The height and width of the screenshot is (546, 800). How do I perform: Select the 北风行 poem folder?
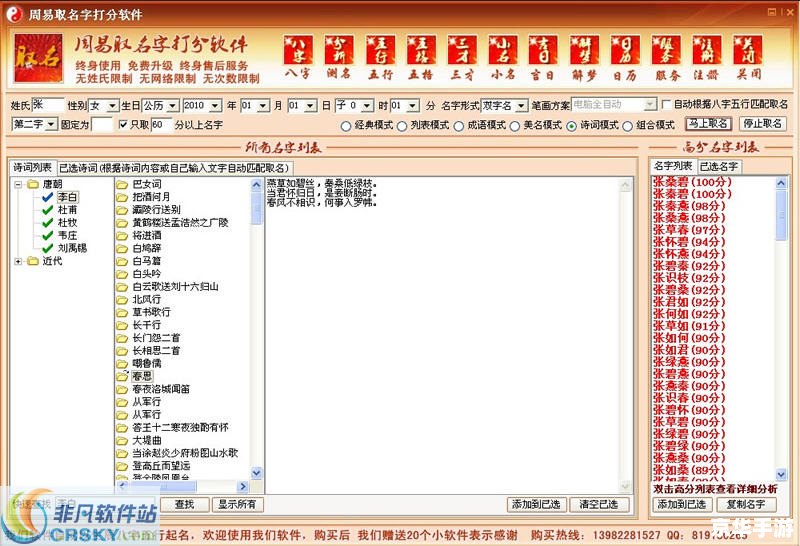click(139, 299)
